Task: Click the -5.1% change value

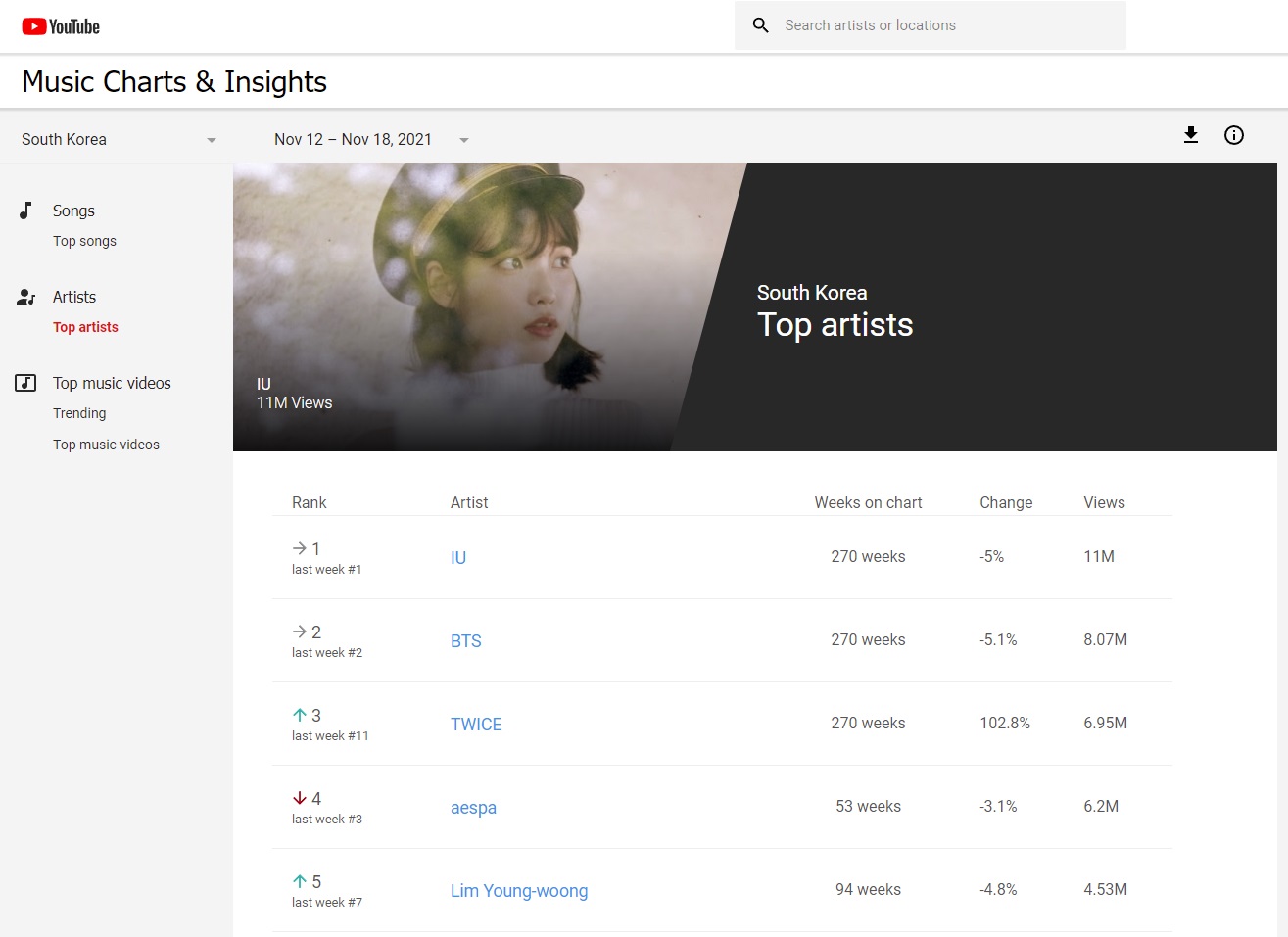Action: [x=998, y=639]
